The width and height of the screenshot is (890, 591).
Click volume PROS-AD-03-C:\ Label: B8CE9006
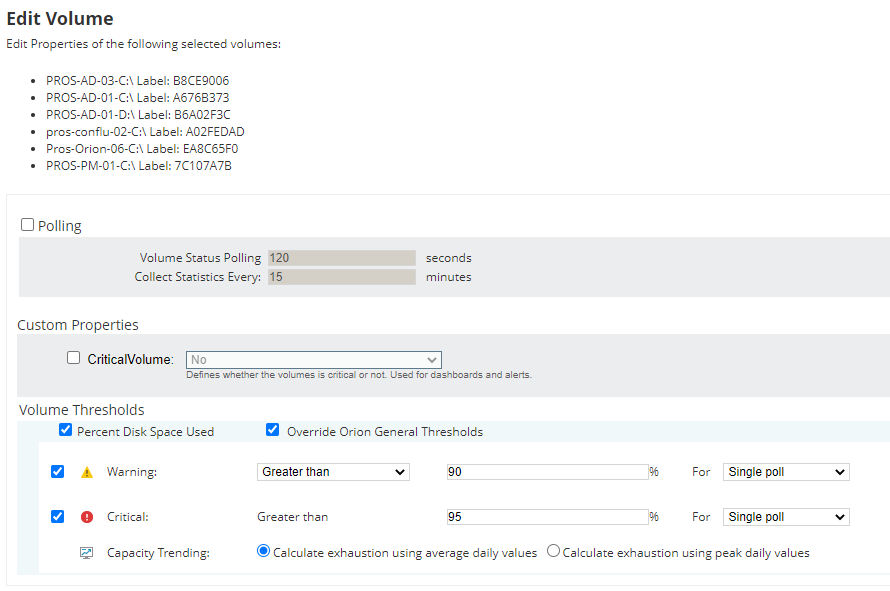point(137,81)
